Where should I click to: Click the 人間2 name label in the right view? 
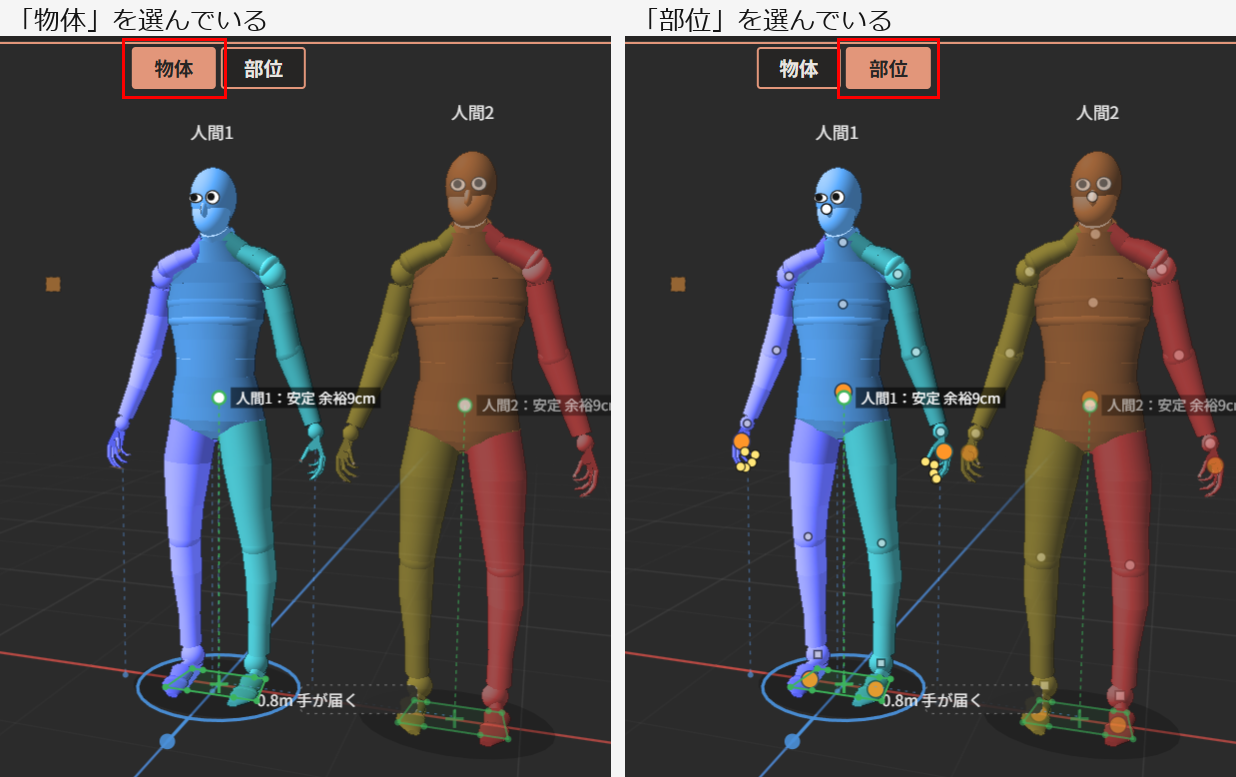tap(1097, 113)
